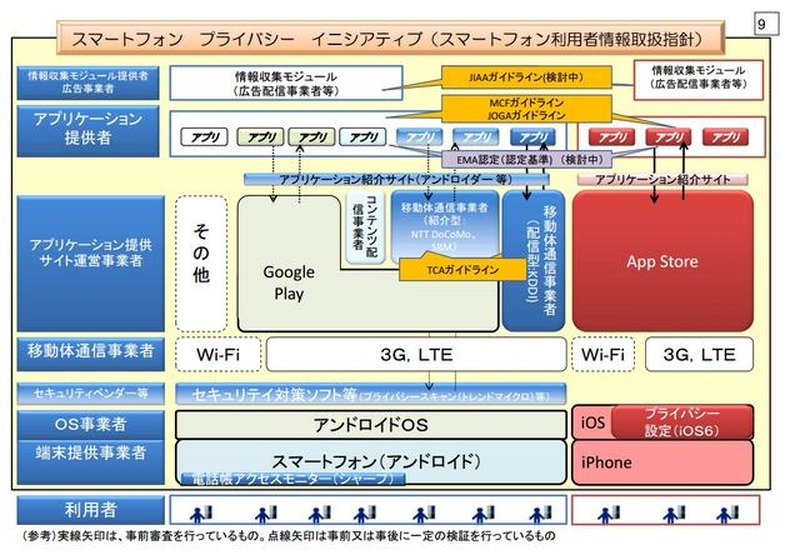This screenshot has height=555, width=800.
Task: Click the page number 9 box
Action: coord(768,21)
